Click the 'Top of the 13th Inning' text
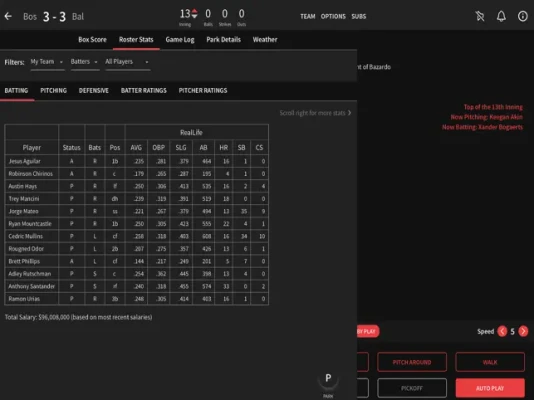 pyautogui.click(x=493, y=107)
